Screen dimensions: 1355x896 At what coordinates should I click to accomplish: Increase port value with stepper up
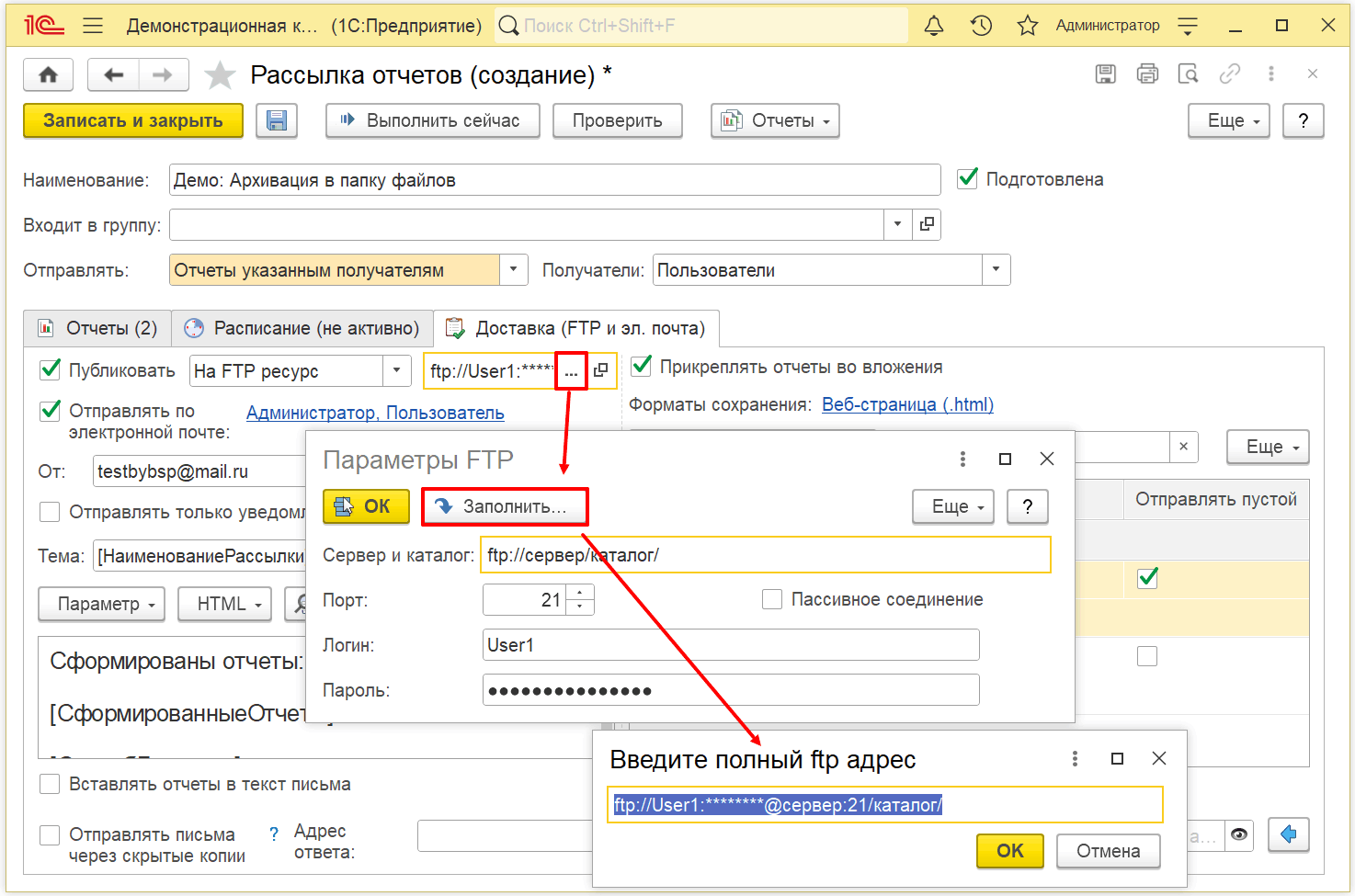pos(580,593)
